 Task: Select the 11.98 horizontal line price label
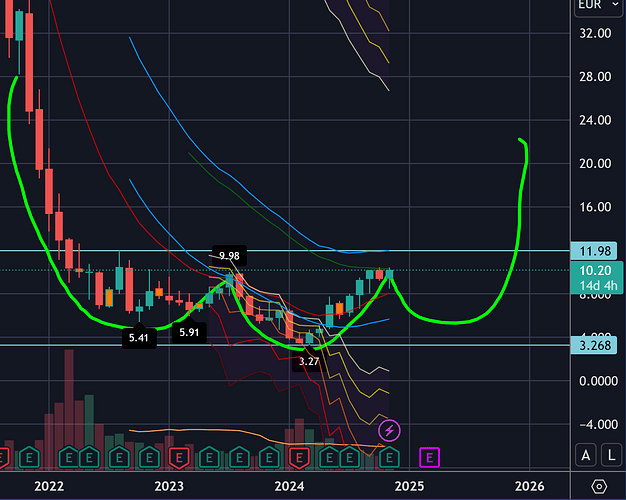[600, 250]
